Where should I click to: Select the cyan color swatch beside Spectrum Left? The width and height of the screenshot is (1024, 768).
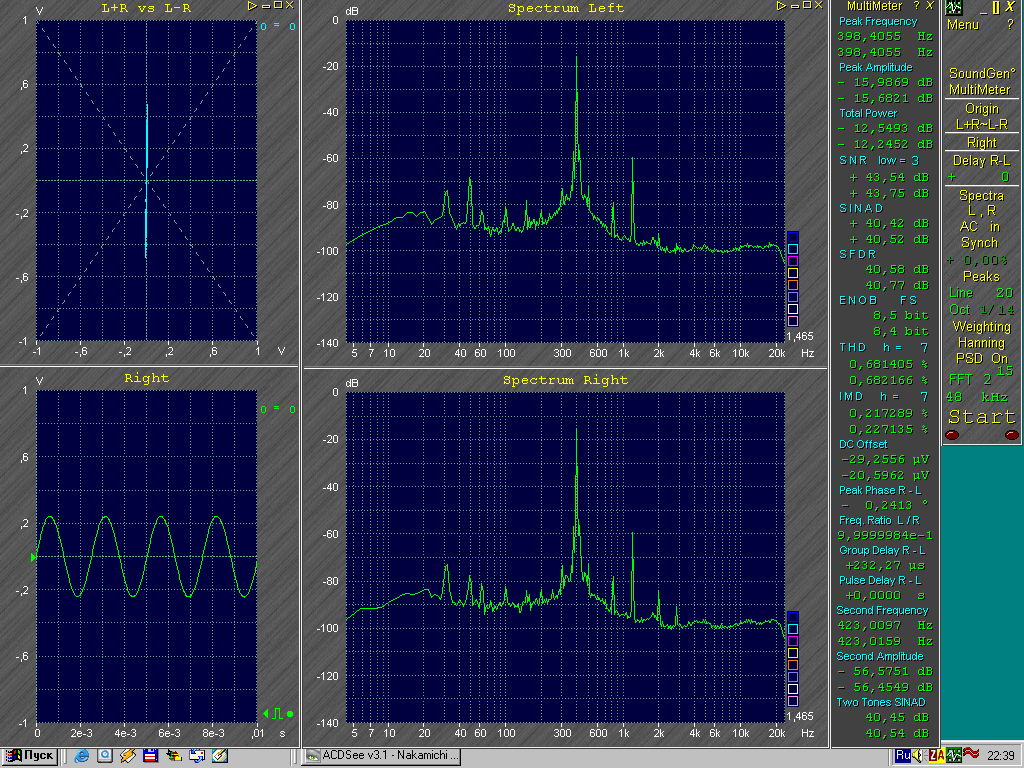[x=793, y=249]
